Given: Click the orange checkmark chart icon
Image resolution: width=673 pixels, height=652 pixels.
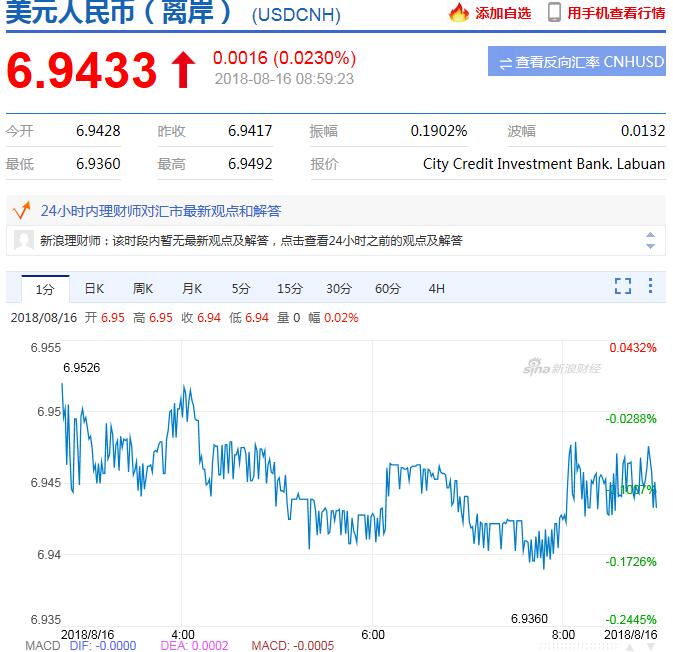Looking at the screenshot, I should tap(20, 211).
